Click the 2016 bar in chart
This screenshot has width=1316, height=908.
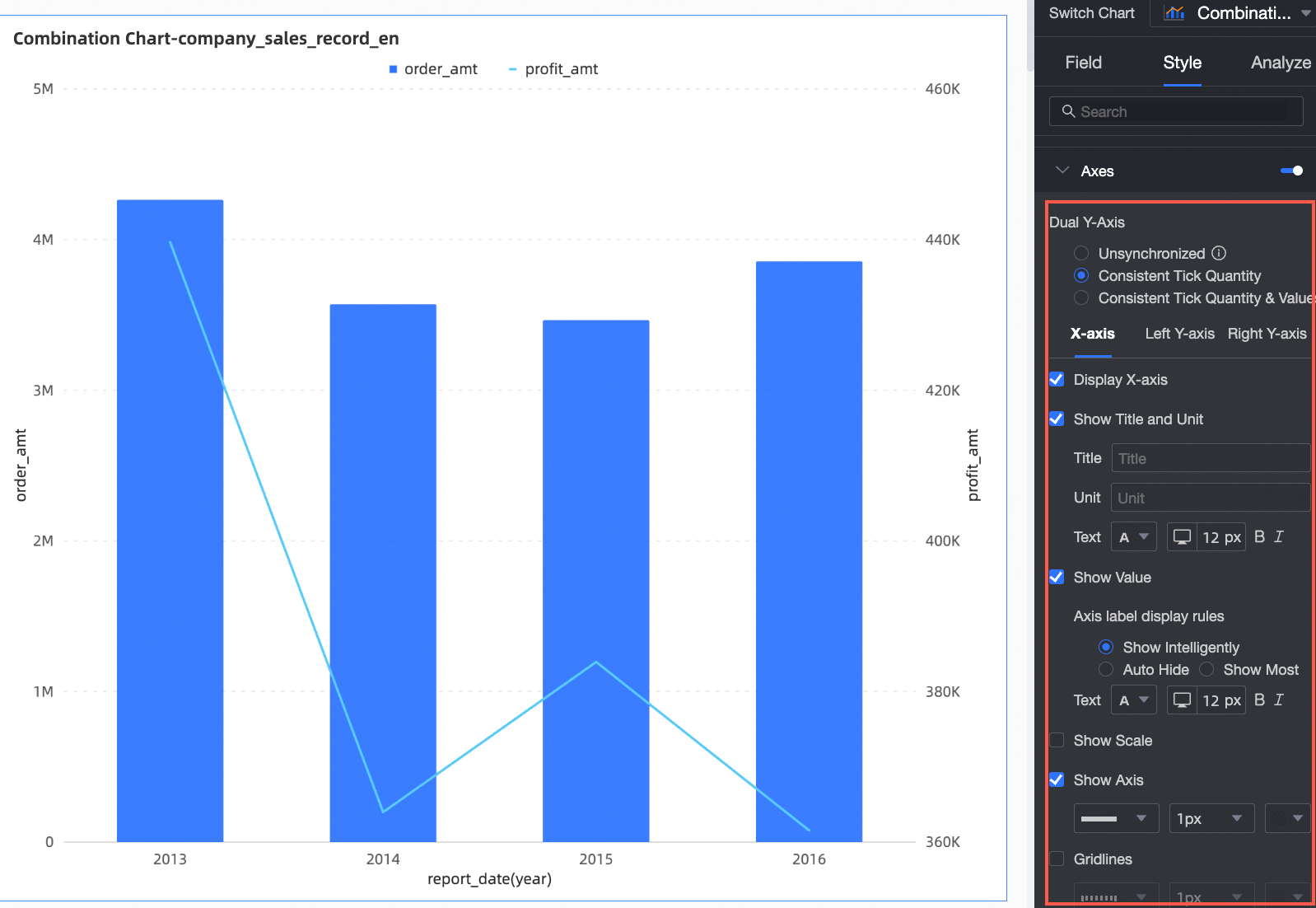coord(809,551)
